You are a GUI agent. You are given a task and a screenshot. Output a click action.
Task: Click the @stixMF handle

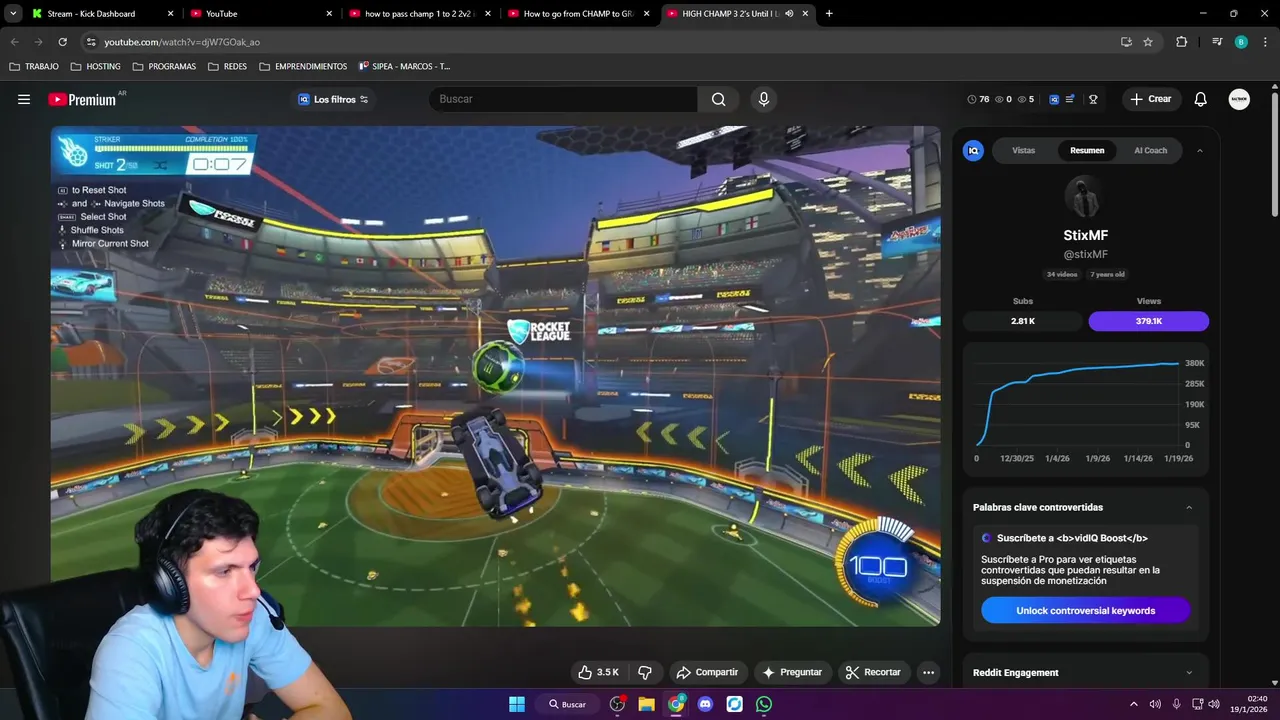coord(1085,254)
